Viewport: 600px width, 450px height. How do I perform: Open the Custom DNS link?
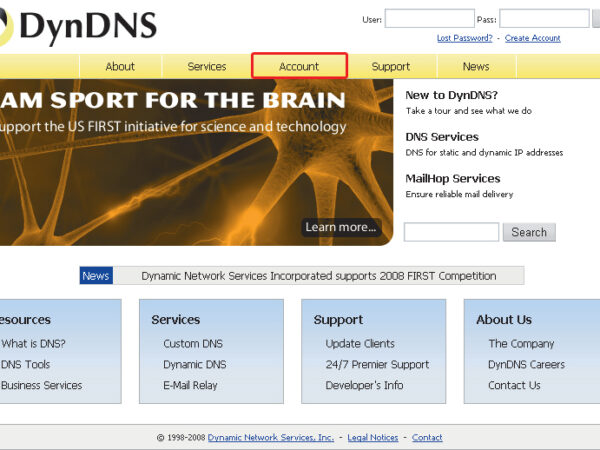point(193,344)
